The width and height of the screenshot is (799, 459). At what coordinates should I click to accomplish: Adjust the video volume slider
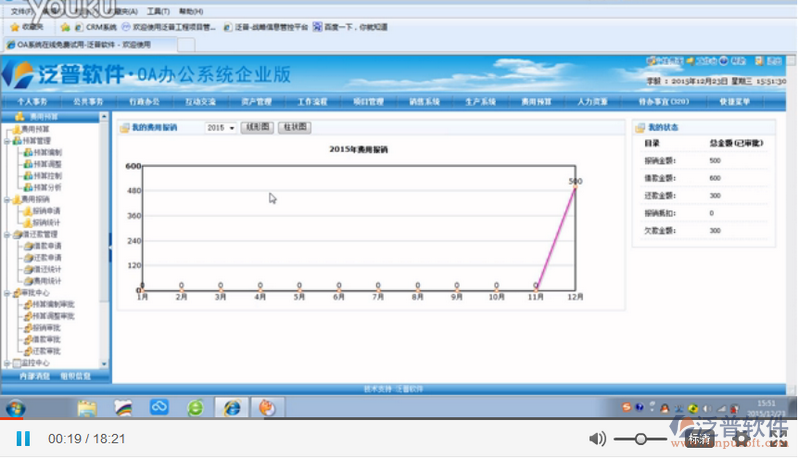click(x=640, y=439)
